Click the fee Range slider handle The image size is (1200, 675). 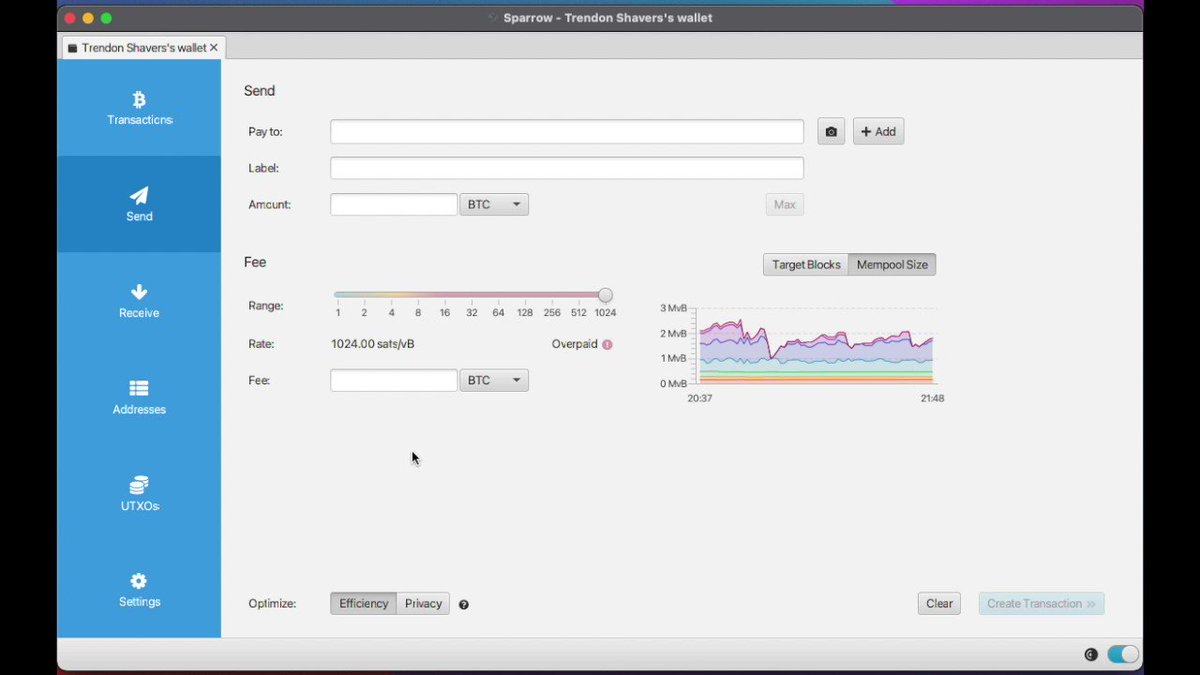click(605, 295)
